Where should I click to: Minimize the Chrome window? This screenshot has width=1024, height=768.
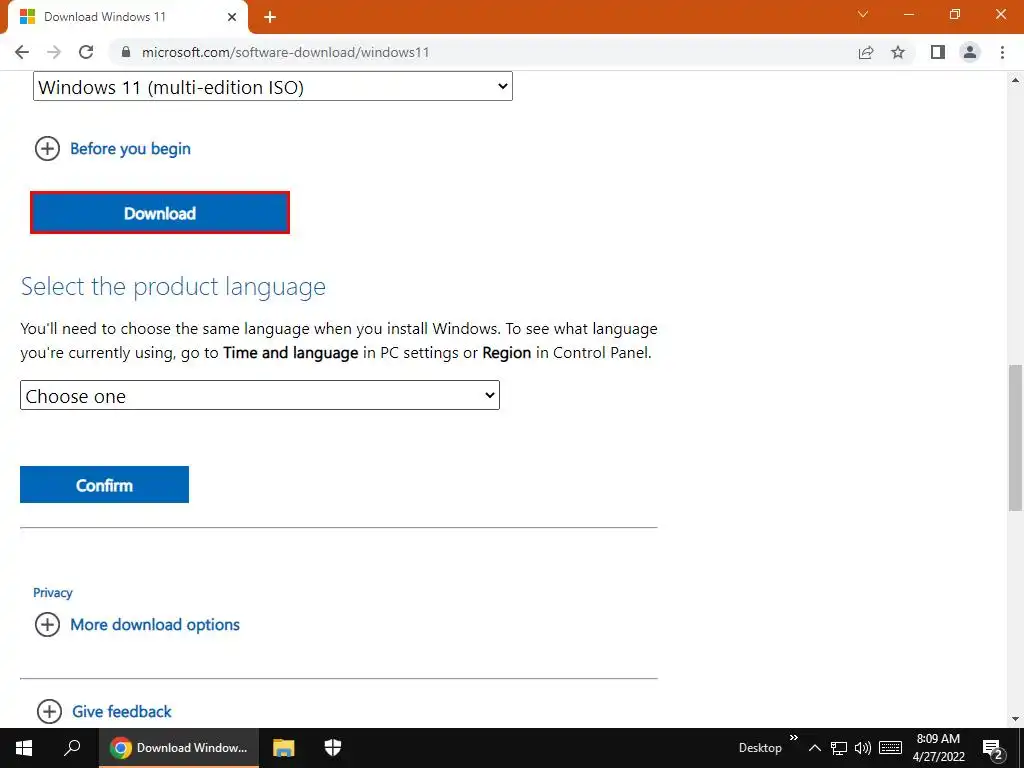909,14
